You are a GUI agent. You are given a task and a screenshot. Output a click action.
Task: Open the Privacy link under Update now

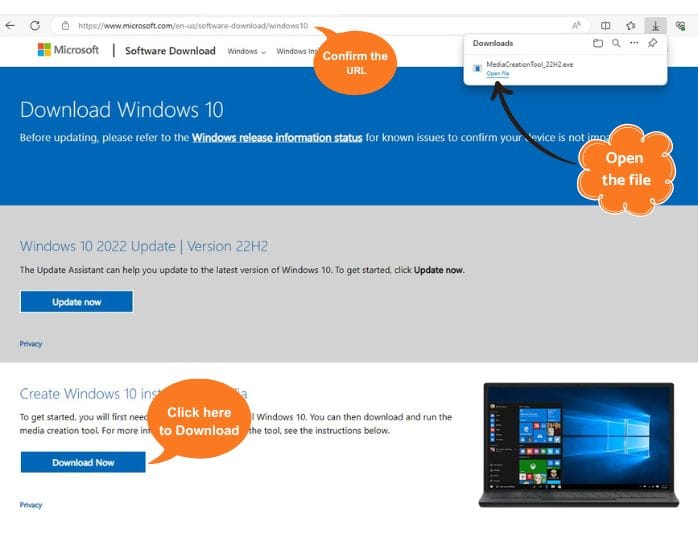[31, 344]
